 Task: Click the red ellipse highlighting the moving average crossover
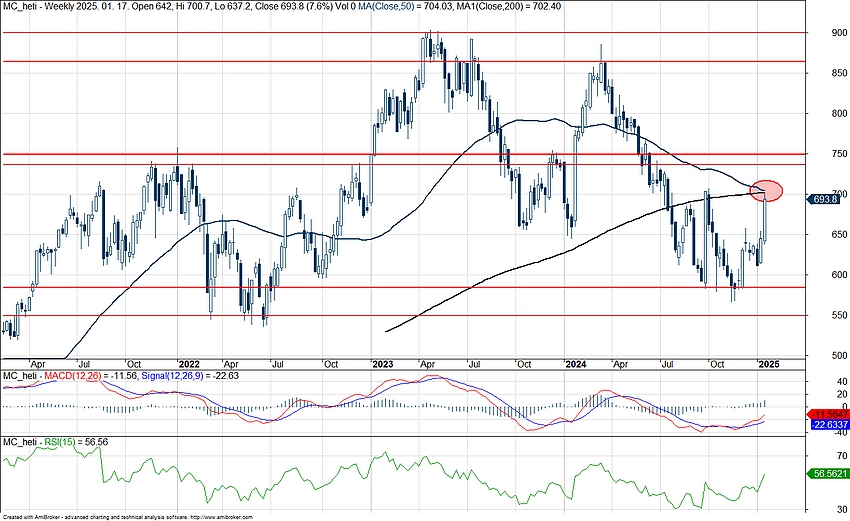765,190
